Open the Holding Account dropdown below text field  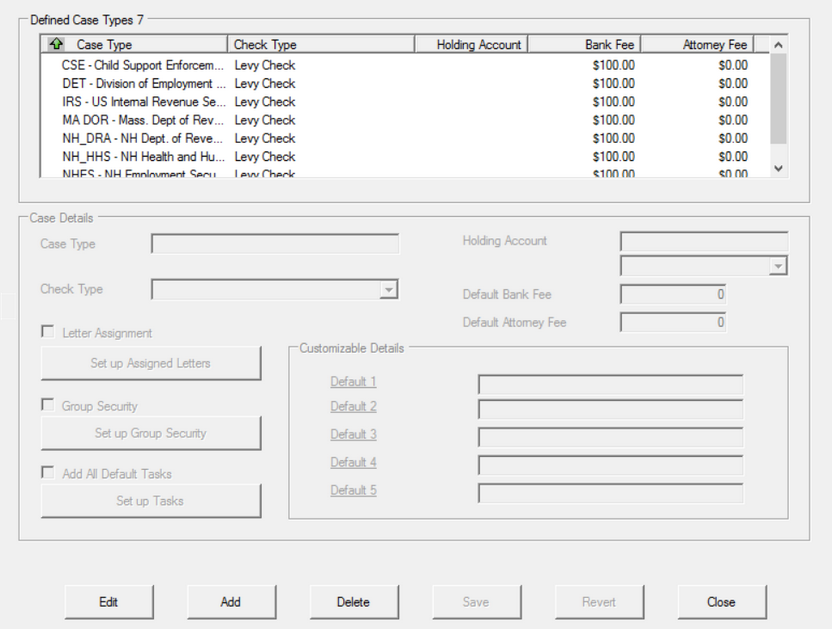pyautogui.click(x=778, y=266)
